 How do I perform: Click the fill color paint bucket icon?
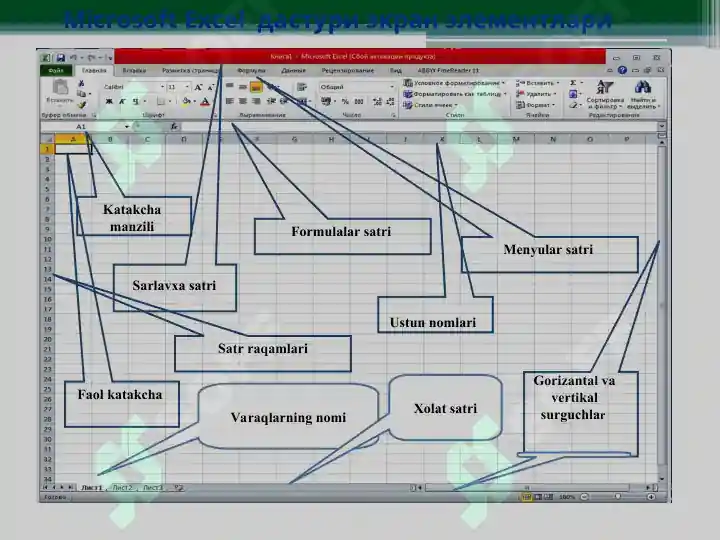pyautogui.click(x=186, y=101)
